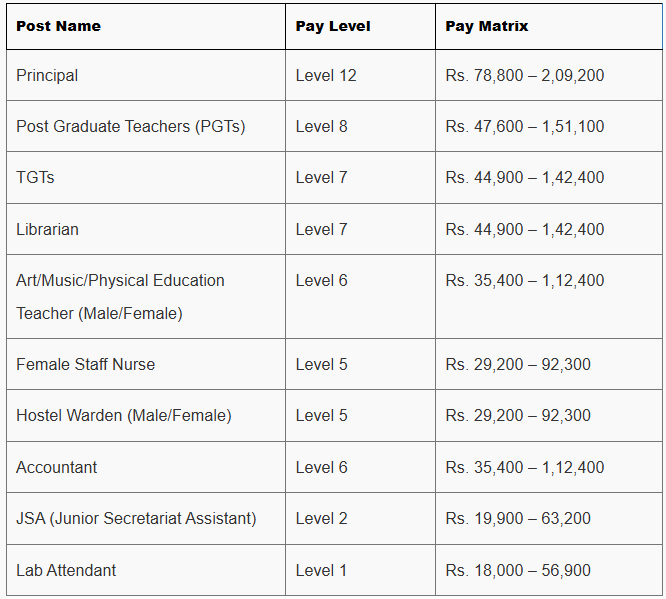Select the Art/Music/Physical Education Teacher cell
The height and width of the screenshot is (599, 666).
click(120, 296)
